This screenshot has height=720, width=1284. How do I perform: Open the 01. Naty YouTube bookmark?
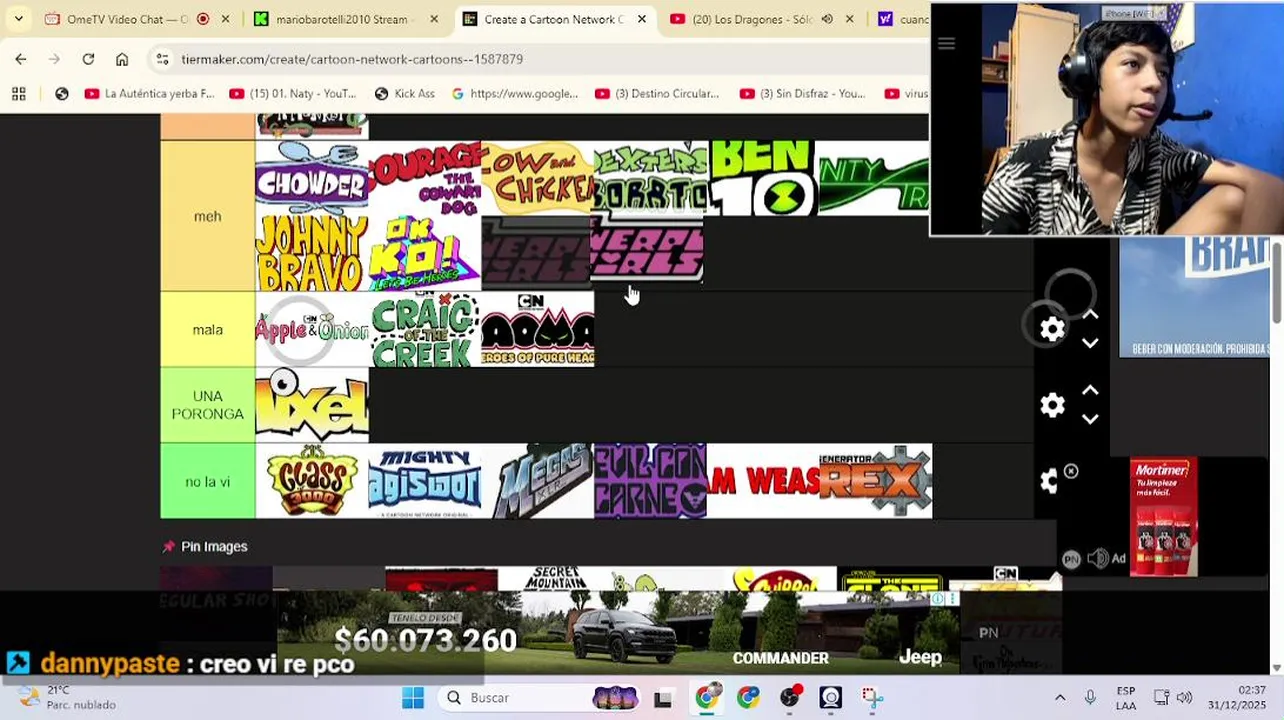[293, 93]
